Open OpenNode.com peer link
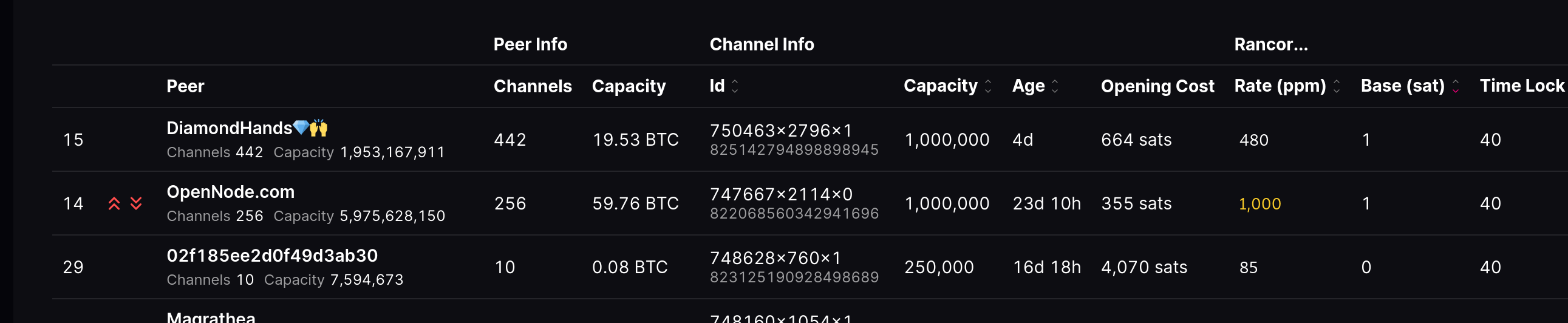The width and height of the screenshot is (1568, 323). click(x=230, y=192)
